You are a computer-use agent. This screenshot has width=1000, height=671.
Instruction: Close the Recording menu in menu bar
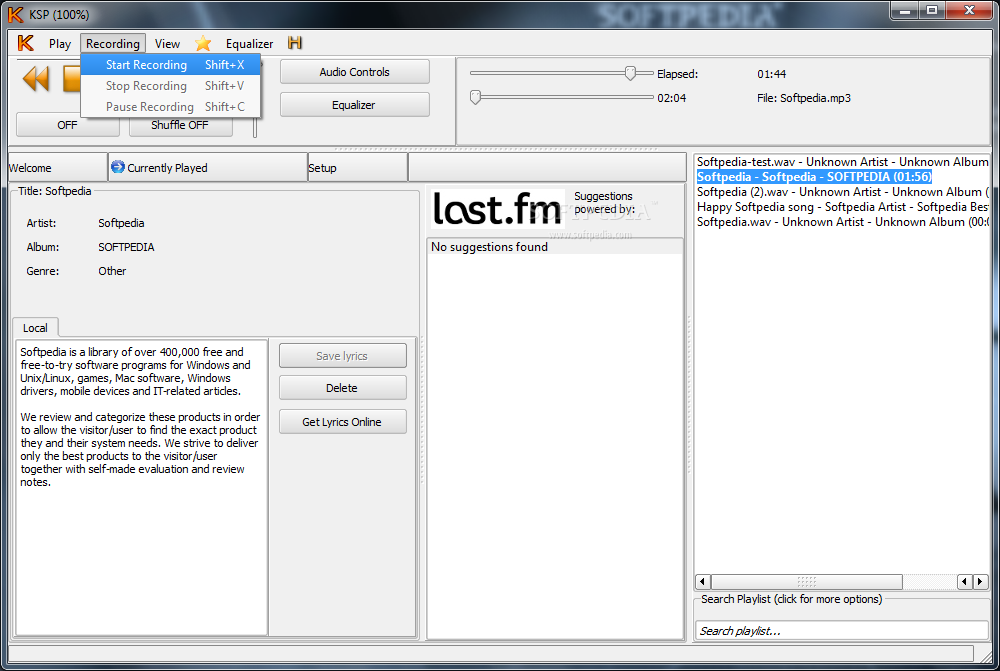pyautogui.click(x=113, y=43)
